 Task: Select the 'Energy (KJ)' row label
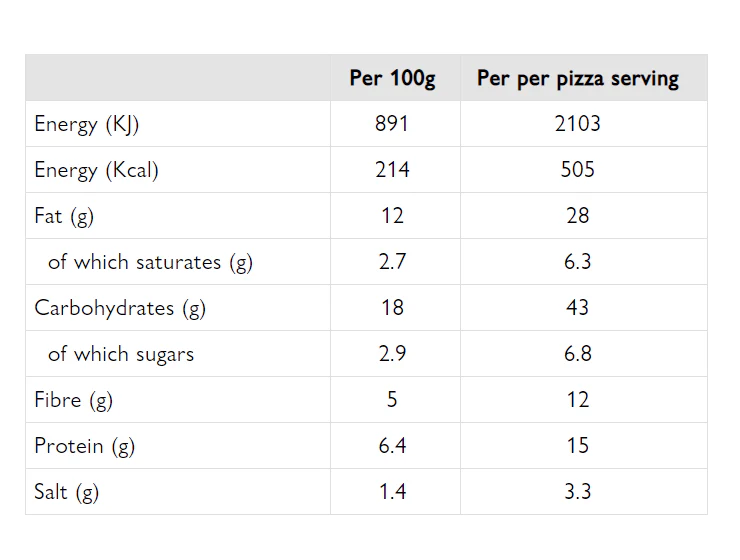pos(87,125)
